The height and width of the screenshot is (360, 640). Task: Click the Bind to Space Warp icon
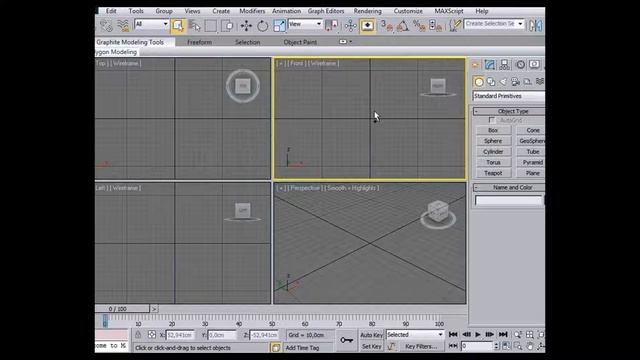click(122, 26)
